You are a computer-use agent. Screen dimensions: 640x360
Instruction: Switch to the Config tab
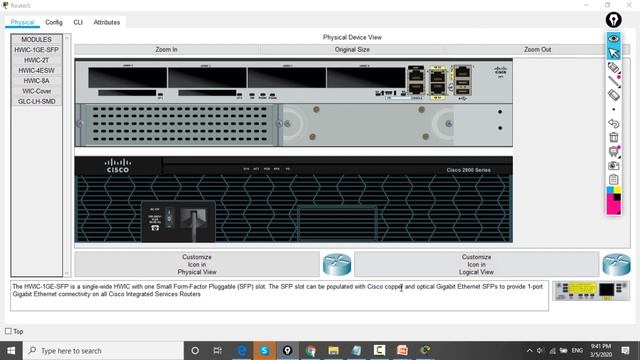[x=54, y=22]
